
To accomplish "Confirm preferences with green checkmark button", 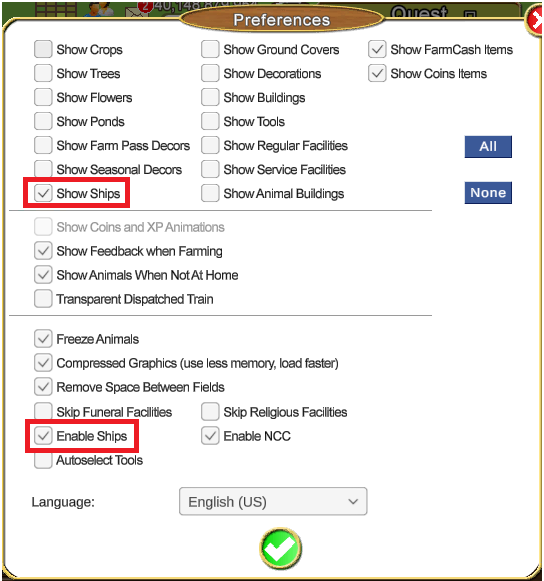I will [280, 549].
